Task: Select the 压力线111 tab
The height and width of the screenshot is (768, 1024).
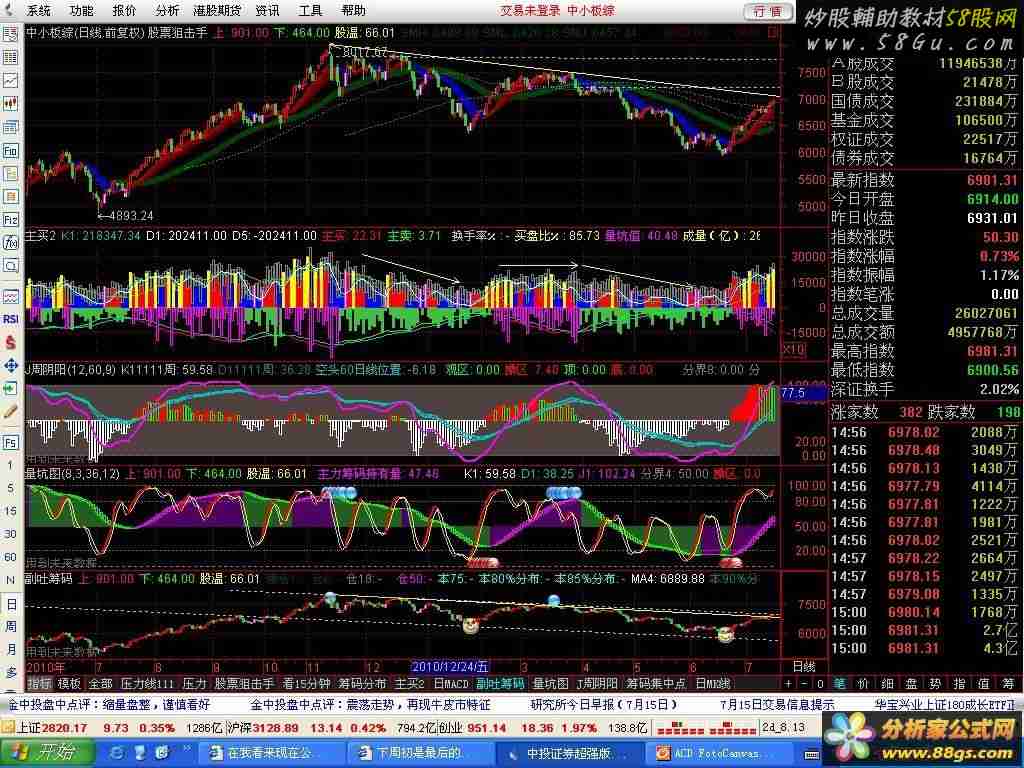Action: 147,684
